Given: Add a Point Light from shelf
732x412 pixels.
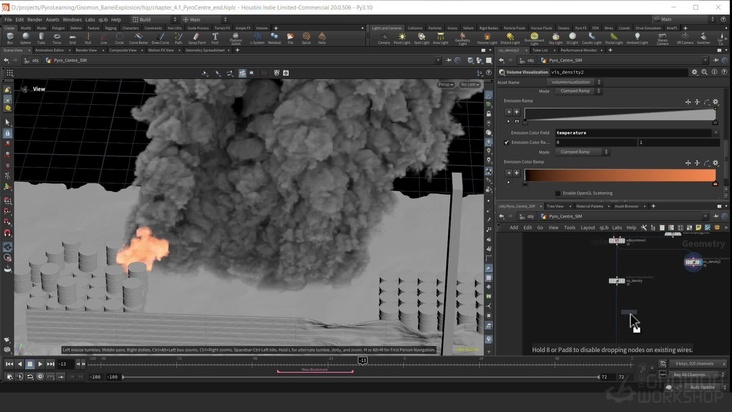Looking at the screenshot, I should pyautogui.click(x=401, y=37).
